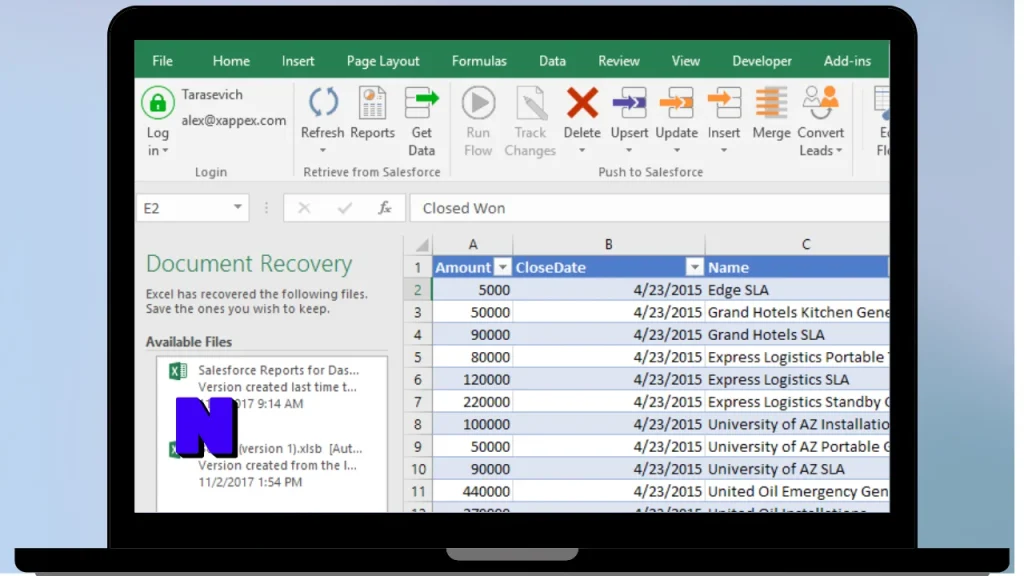1024x576 pixels.
Task: Open the CloseDate column filter dropdown
Action: [x=694, y=267]
